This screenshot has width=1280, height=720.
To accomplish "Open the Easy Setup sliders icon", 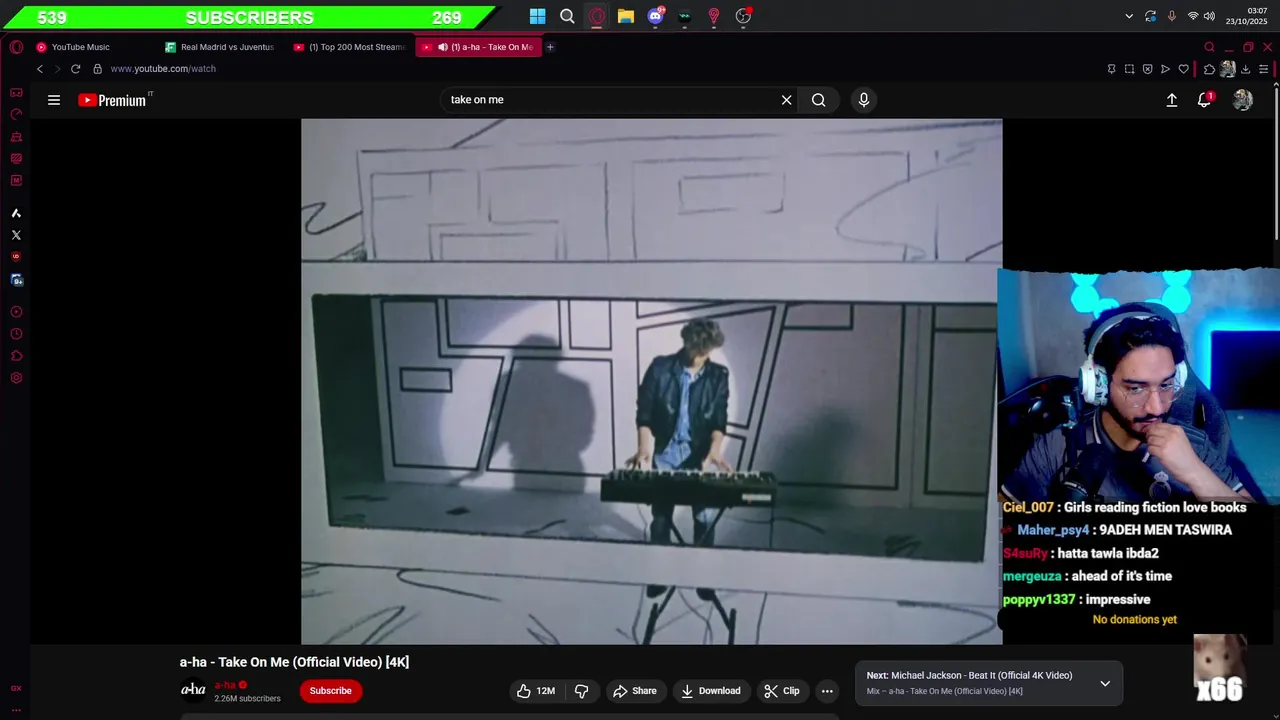I will [x=1264, y=69].
